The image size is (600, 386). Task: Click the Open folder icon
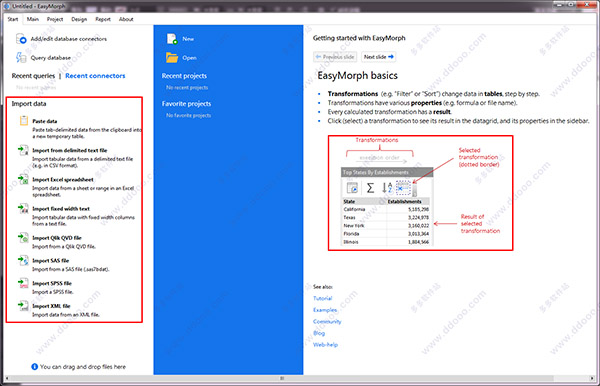pos(172,57)
